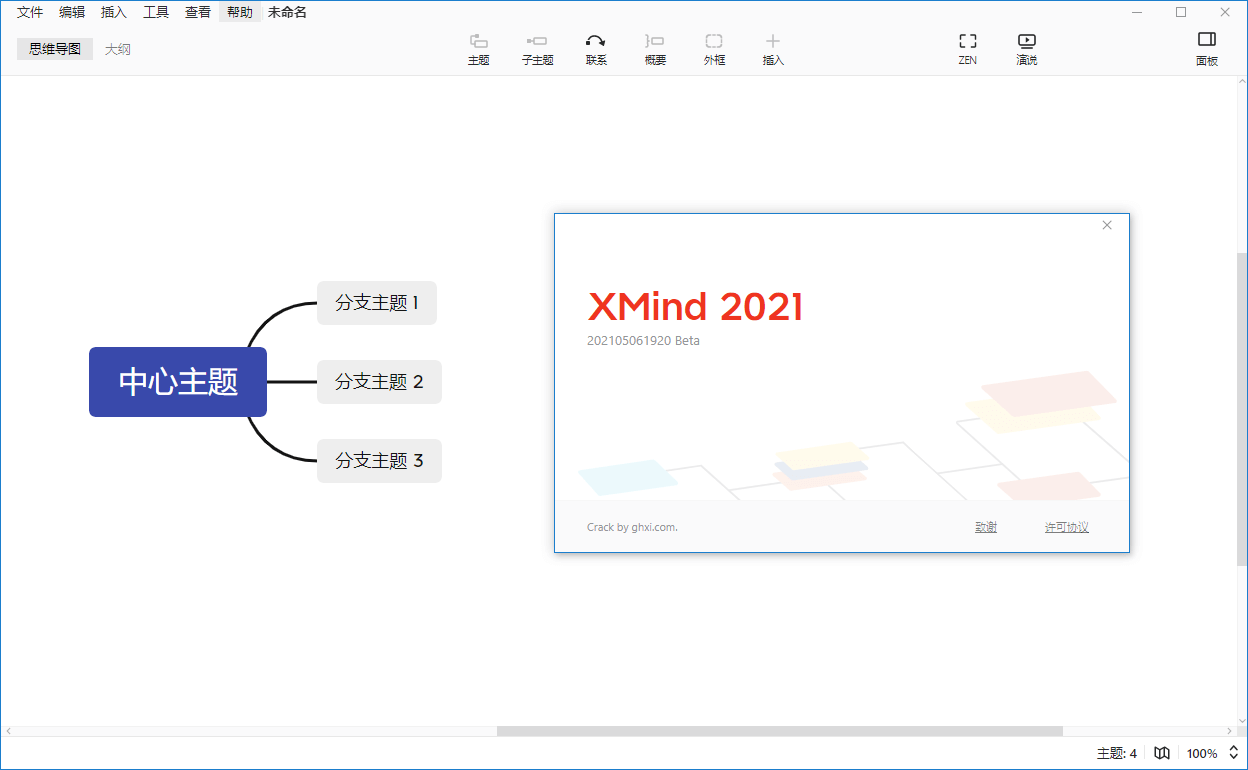Open the 文件 menu
Screen dimensions: 1248x770
click(x=30, y=12)
